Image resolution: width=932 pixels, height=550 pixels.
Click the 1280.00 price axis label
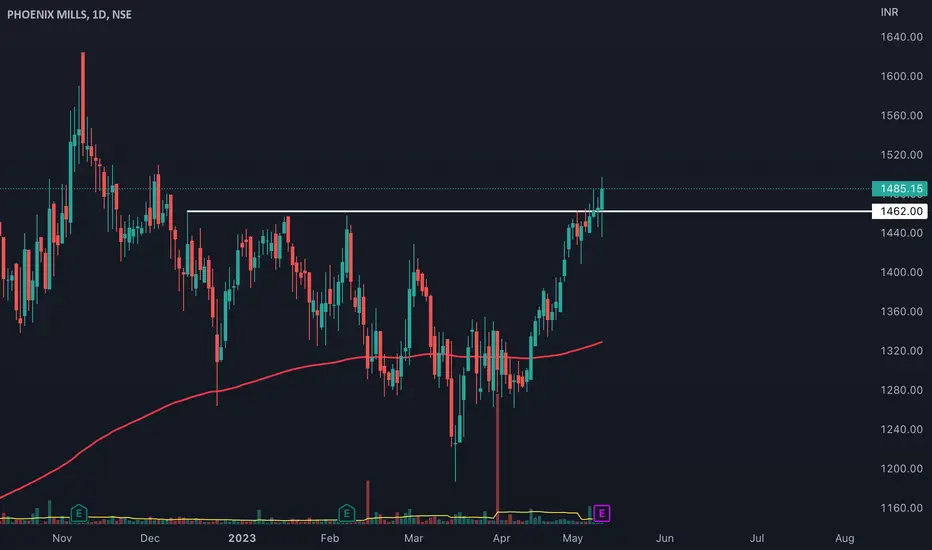(901, 390)
